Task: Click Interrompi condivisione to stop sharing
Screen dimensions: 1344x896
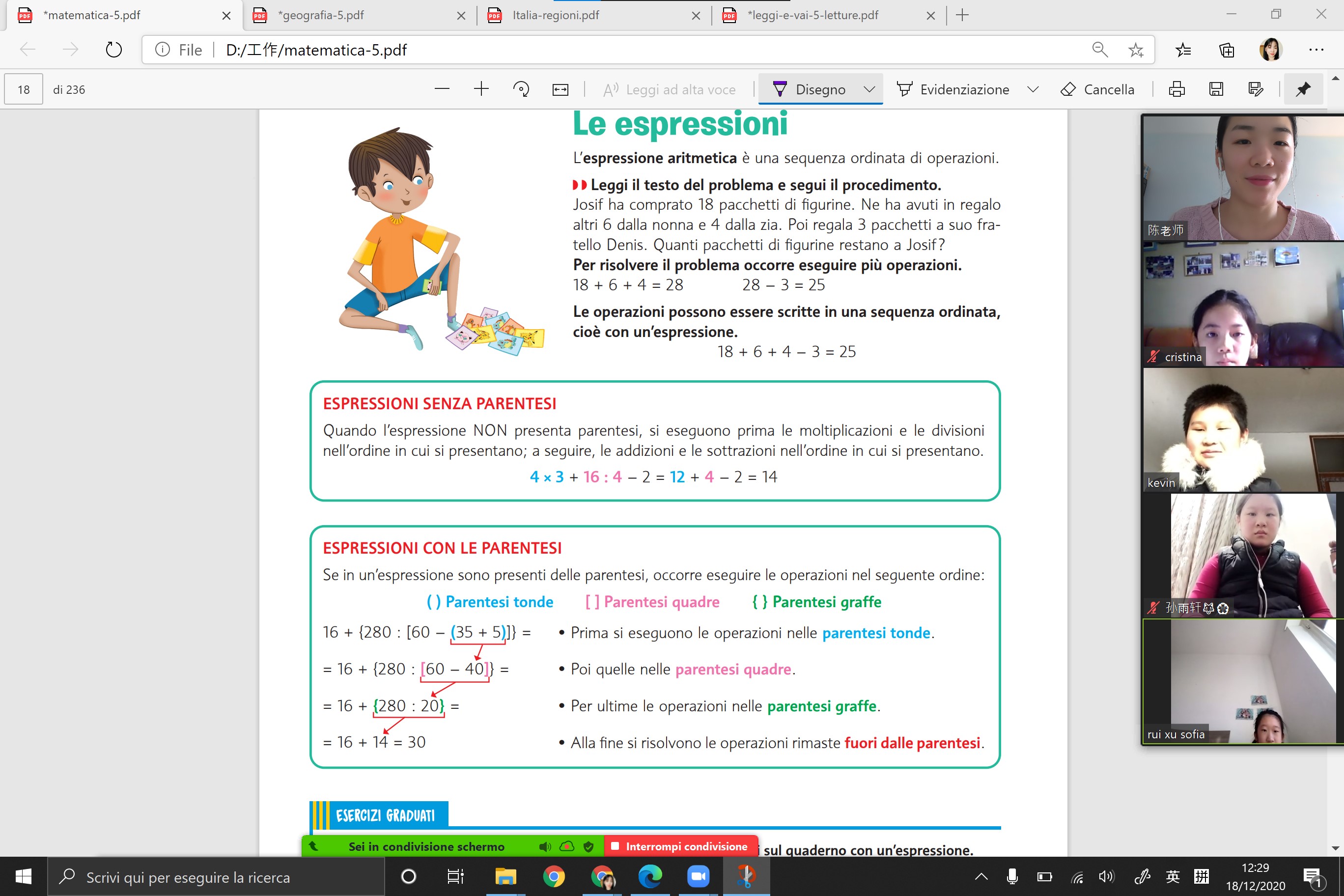Action: [680, 846]
